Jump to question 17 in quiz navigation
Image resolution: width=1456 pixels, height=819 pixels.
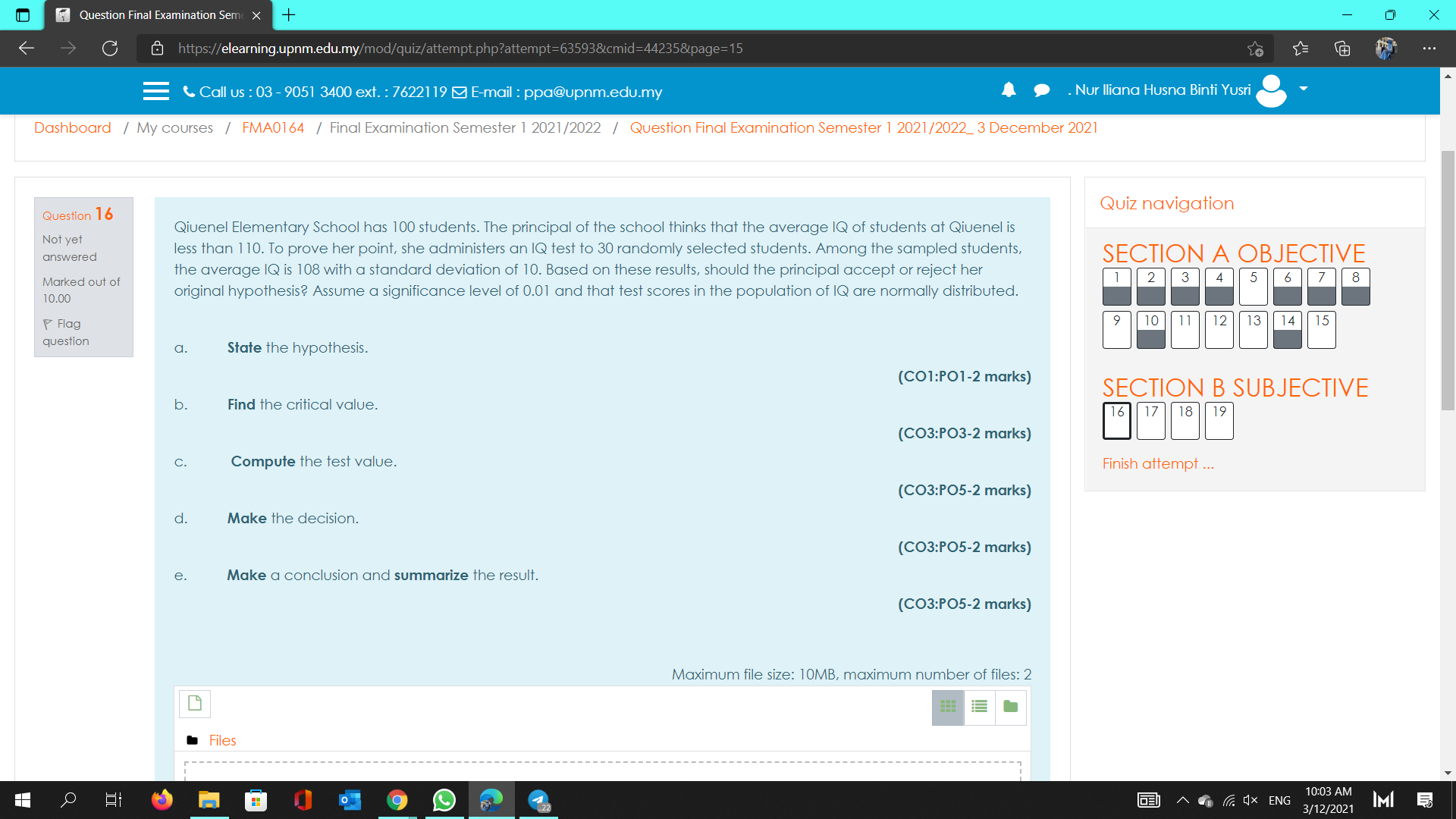point(1150,421)
